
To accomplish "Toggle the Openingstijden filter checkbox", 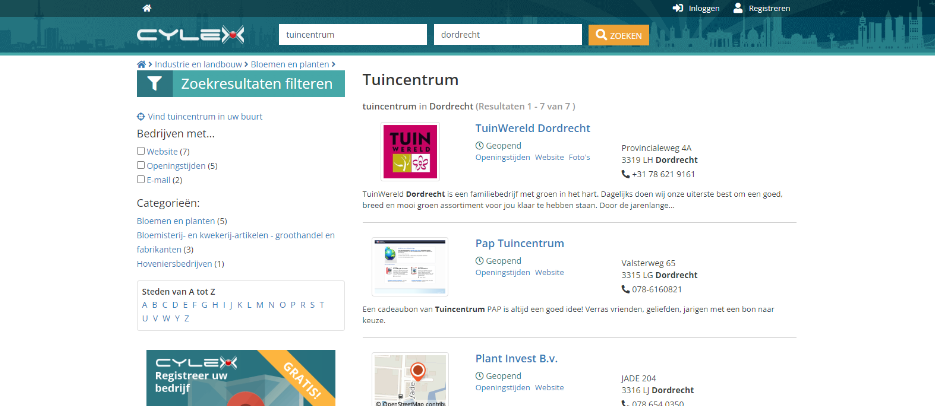I will point(141,165).
